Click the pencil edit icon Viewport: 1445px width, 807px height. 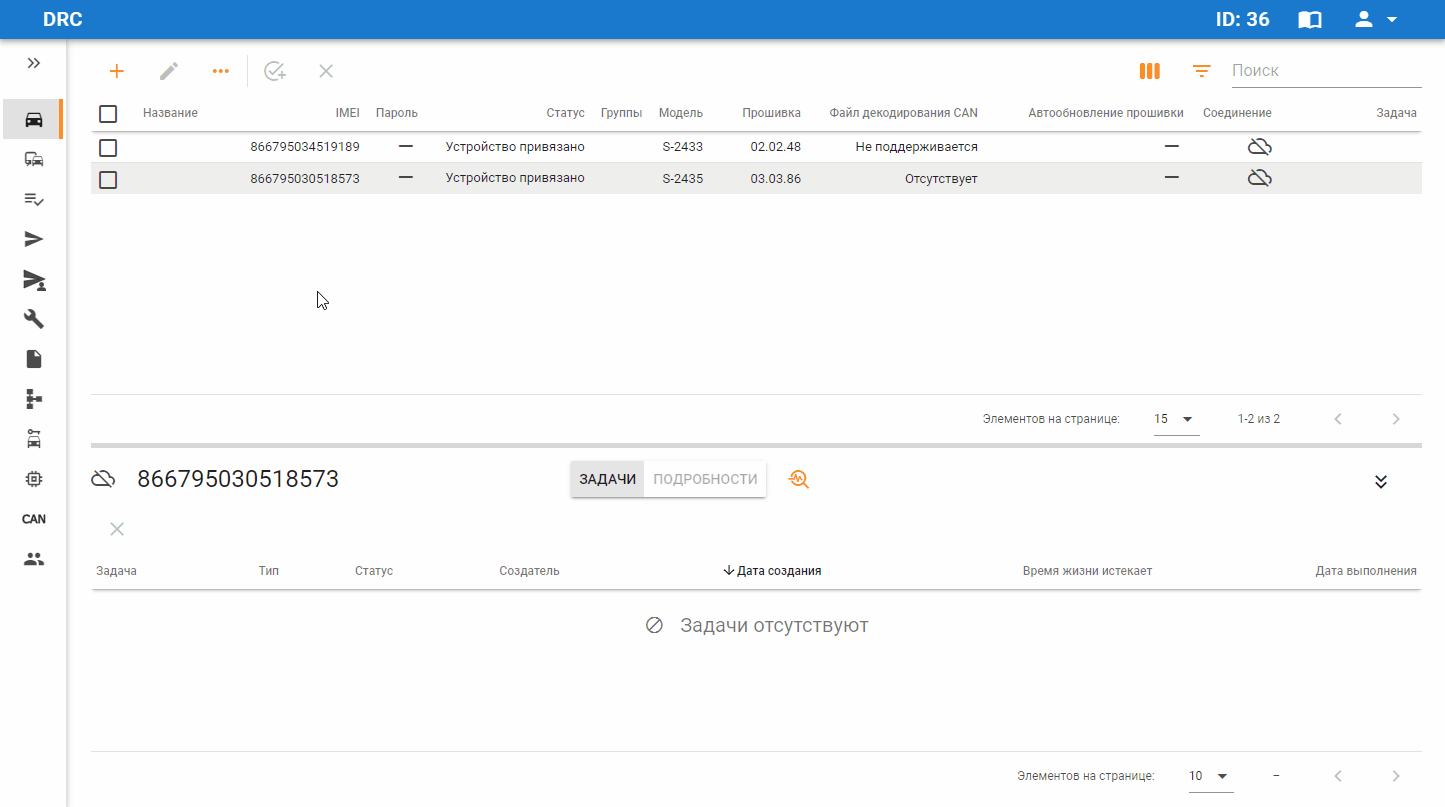169,71
